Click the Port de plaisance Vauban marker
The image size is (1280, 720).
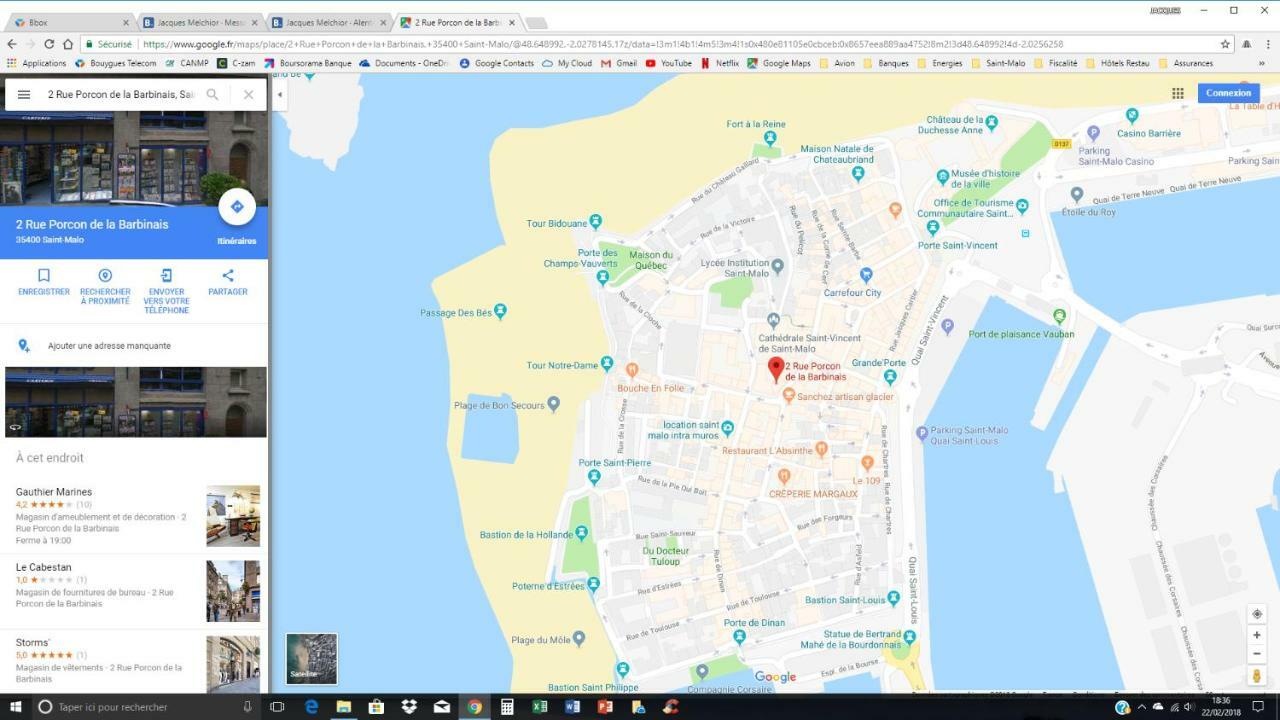point(1059,316)
